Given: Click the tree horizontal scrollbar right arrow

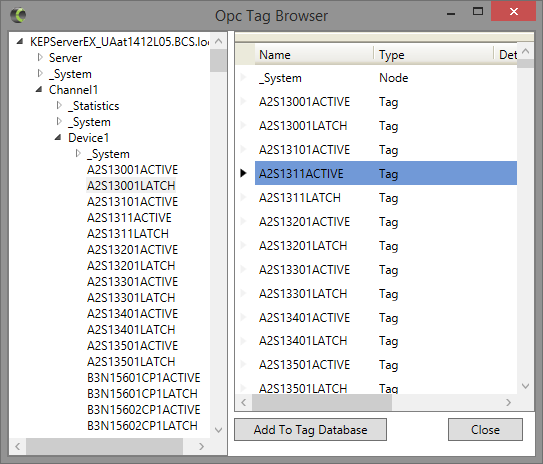Looking at the screenshot, I should pyautogui.click(x=201, y=446).
